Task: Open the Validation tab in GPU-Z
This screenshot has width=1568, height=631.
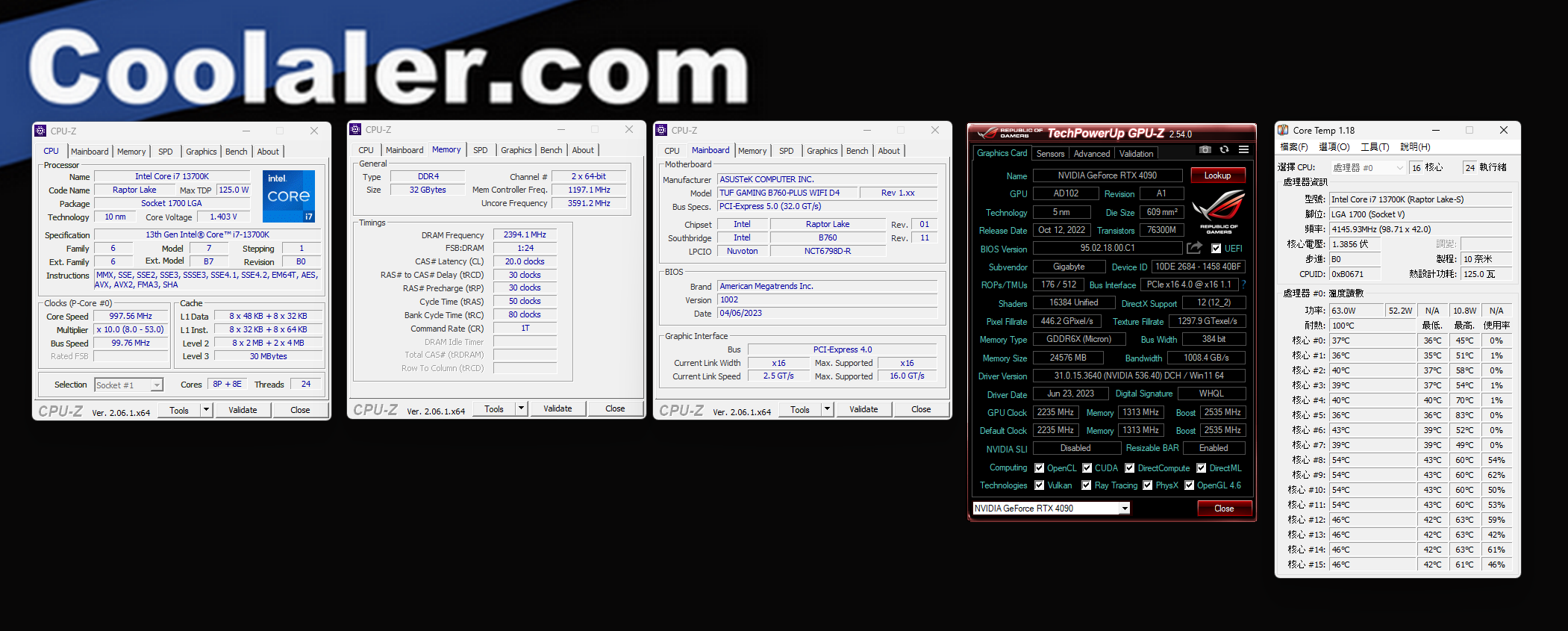Action: click(1136, 154)
